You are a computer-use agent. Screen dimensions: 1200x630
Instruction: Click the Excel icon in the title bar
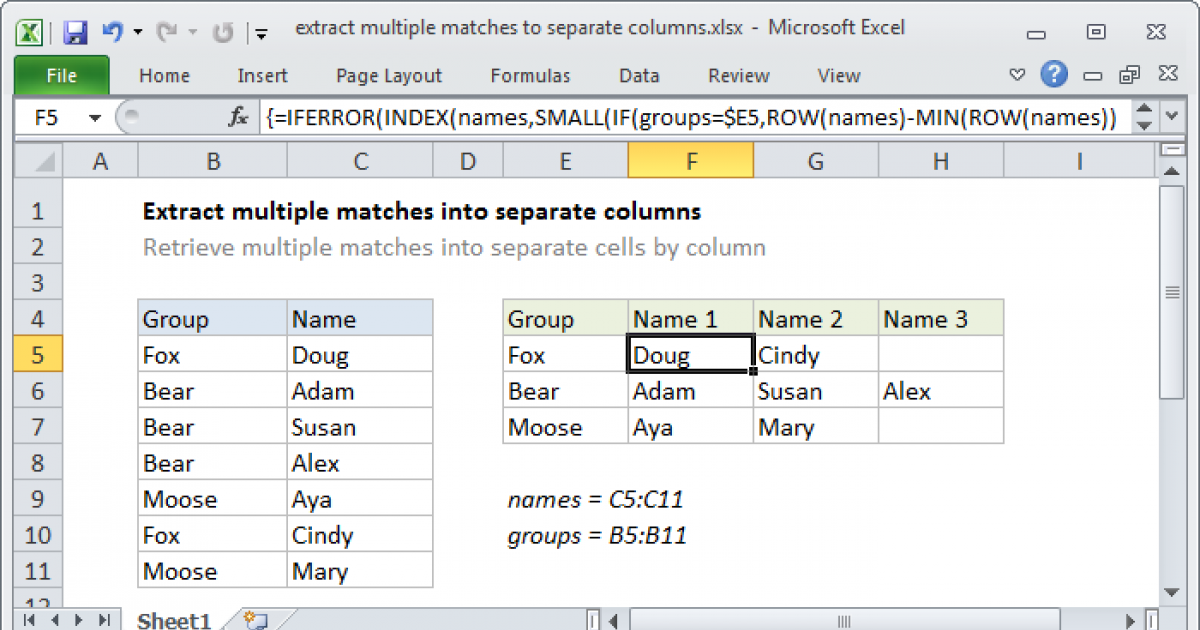(29, 32)
